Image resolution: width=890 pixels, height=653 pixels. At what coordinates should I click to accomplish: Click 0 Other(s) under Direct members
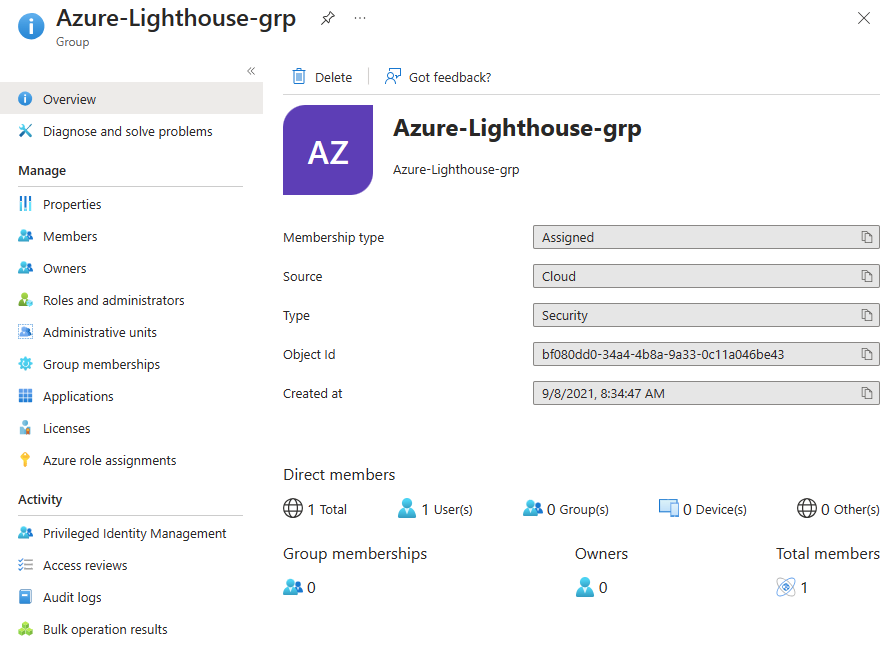coord(838,509)
